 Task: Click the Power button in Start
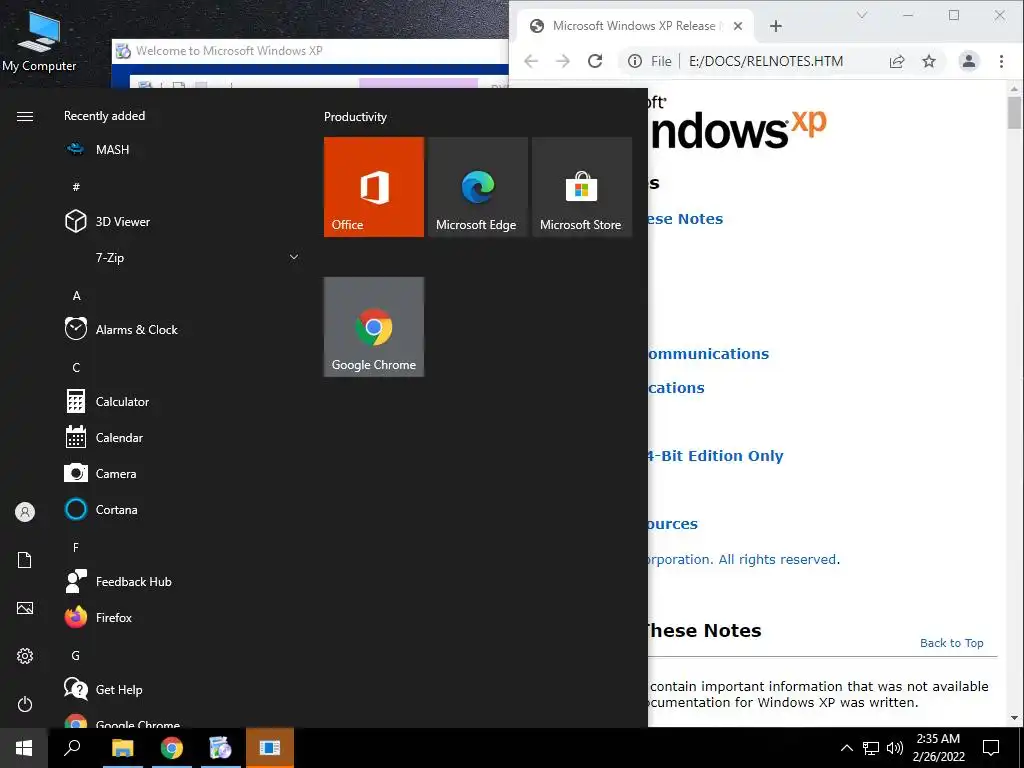click(x=25, y=704)
